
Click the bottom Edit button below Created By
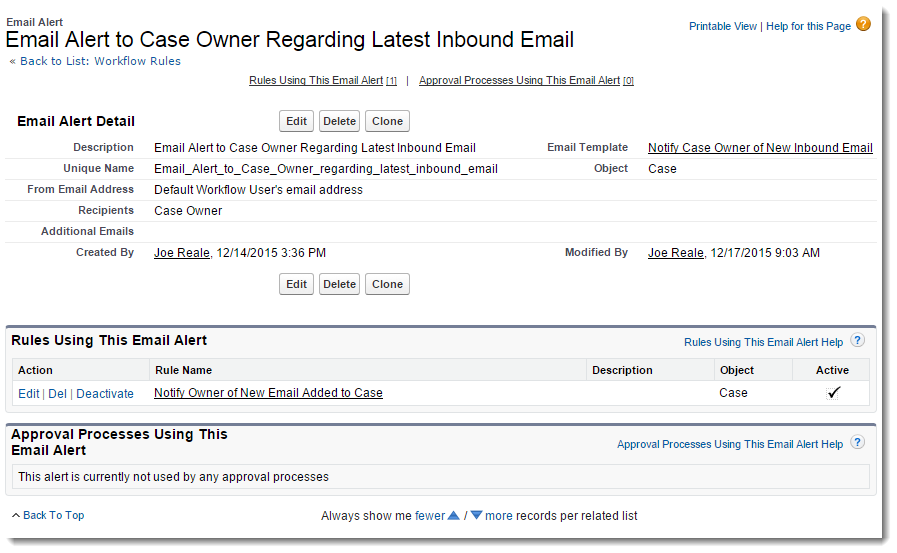(x=296, y=284)
